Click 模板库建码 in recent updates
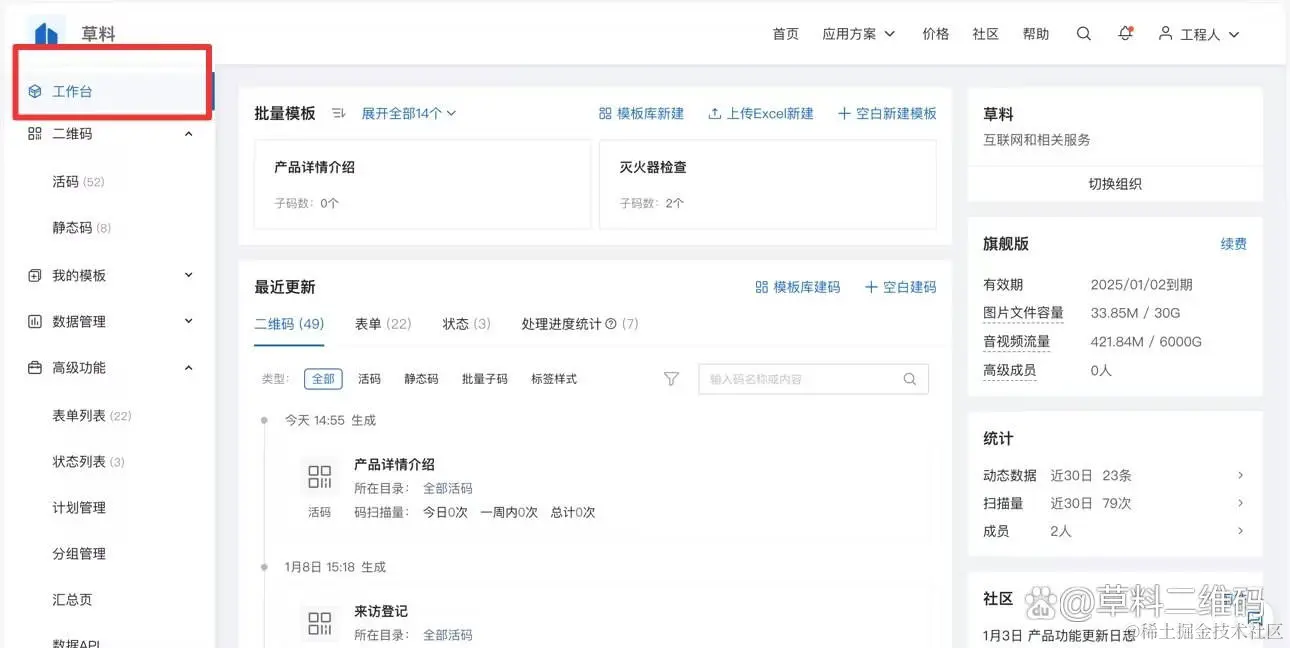1290x648 pixels. pyautogui.click(x=797, y=287)
